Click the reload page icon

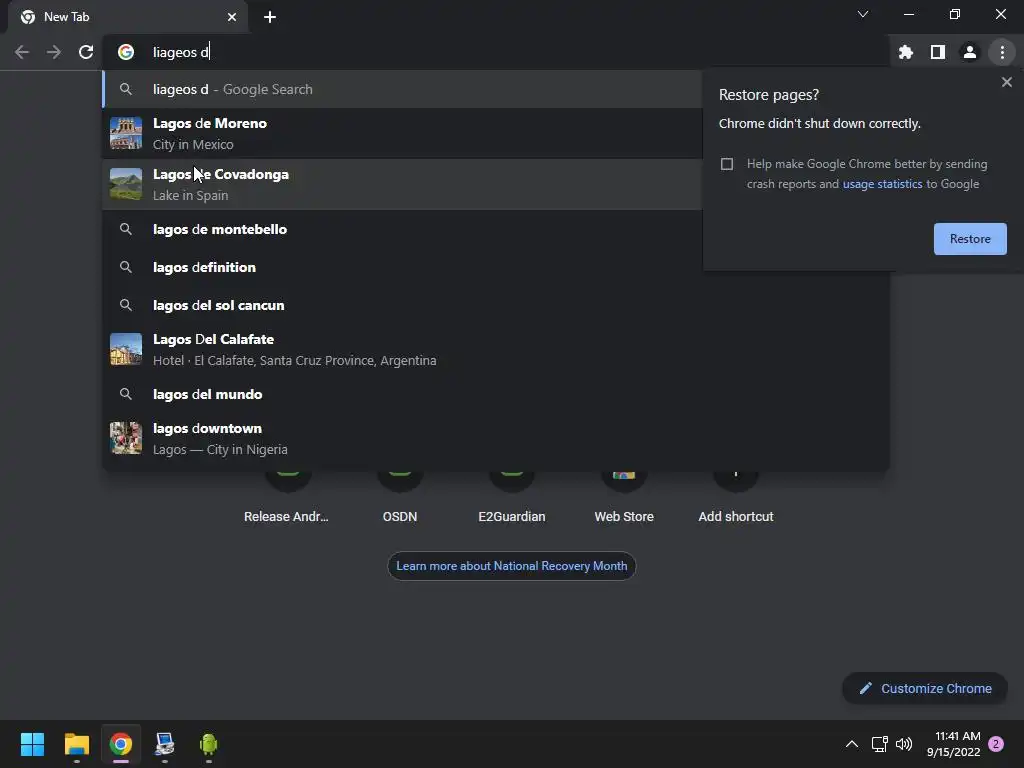[x=86, y=52]
